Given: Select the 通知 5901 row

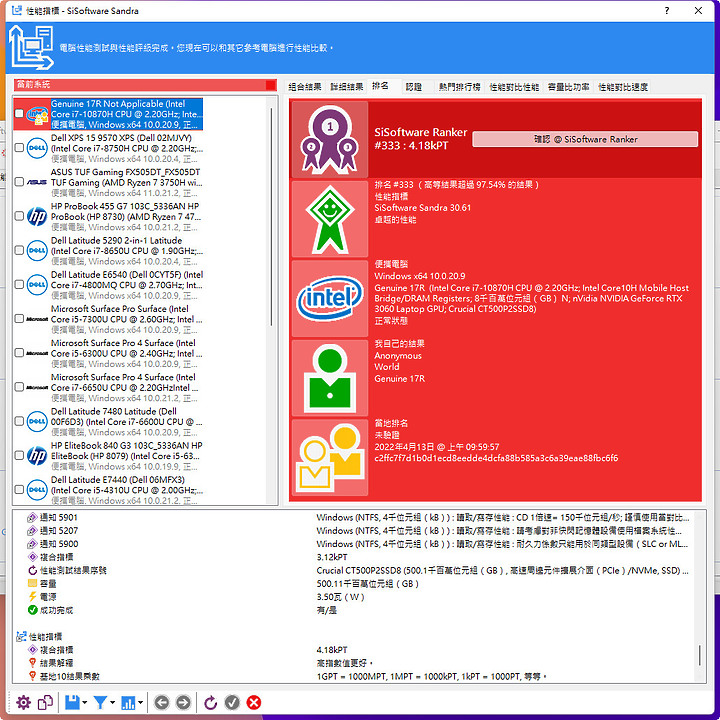Looking at the screenshot, I should point(359,518).
